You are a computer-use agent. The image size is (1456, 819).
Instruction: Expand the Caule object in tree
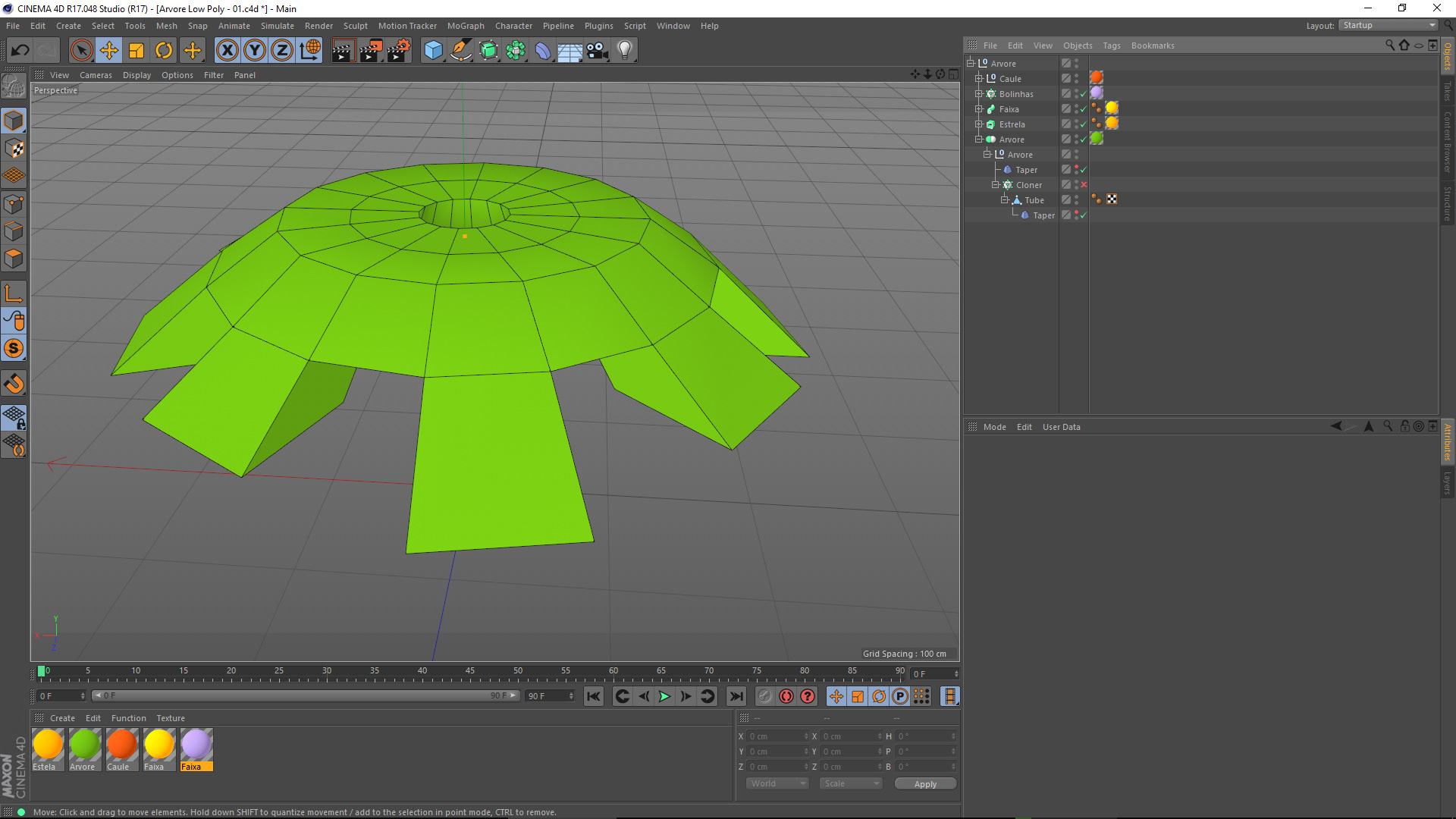(979, 79)
